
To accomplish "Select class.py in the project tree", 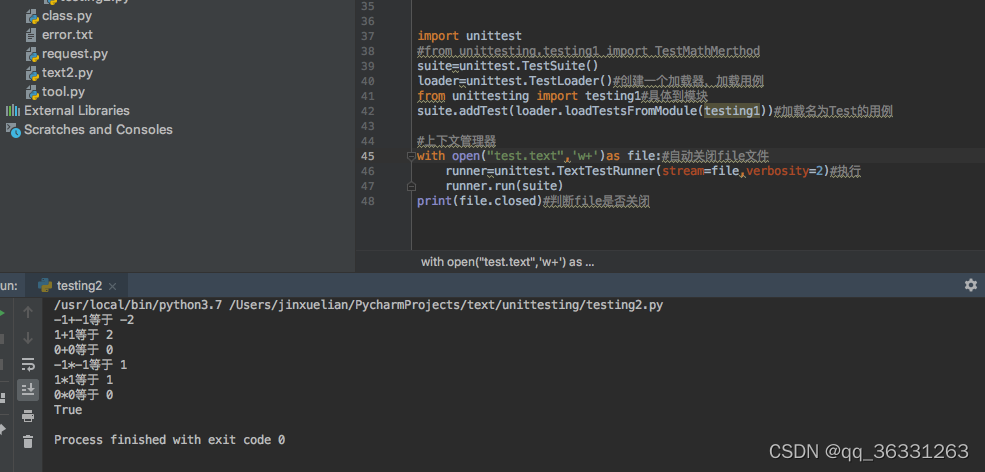I will 59,16.
